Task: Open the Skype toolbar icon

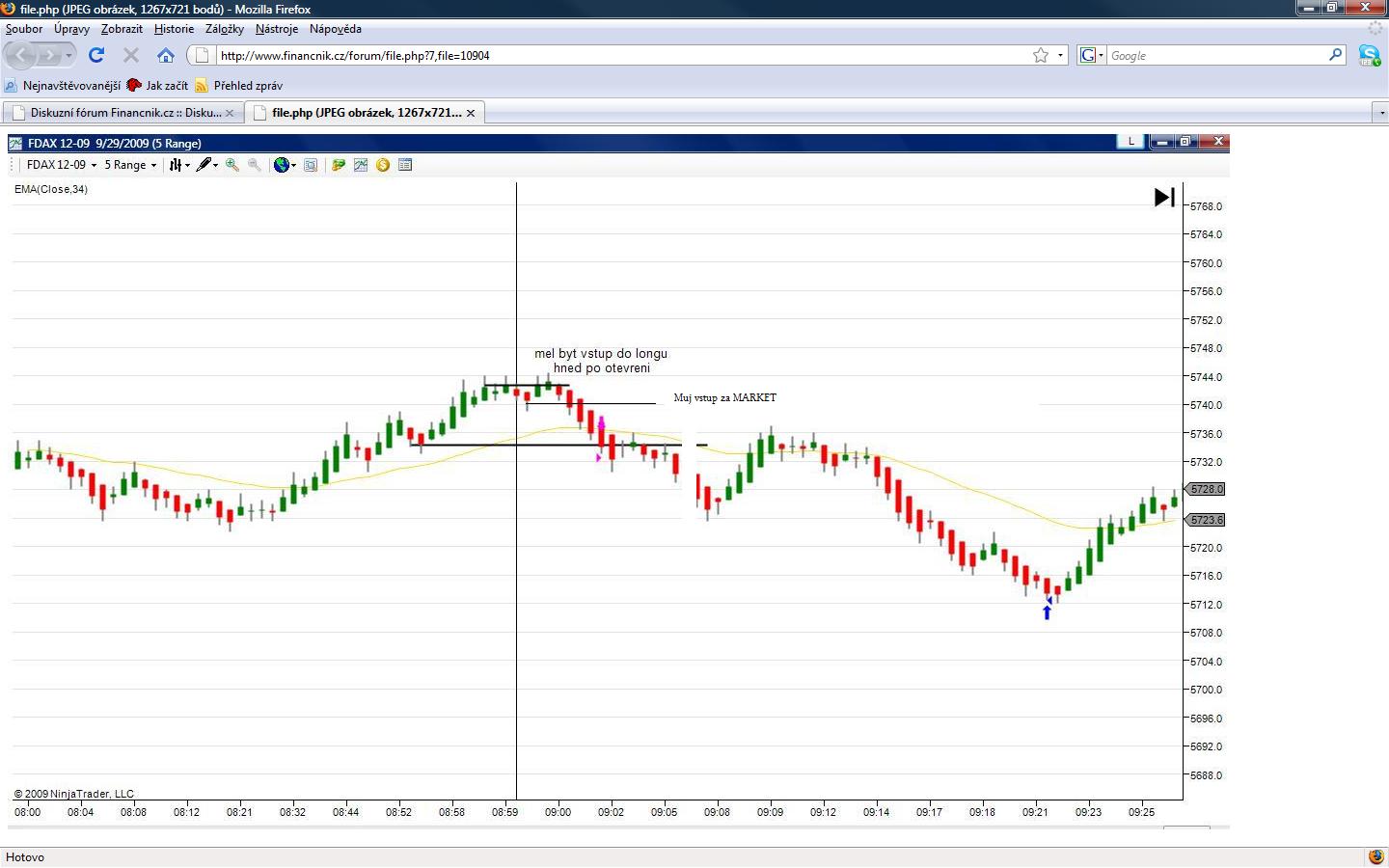Action: point(1370,56)
